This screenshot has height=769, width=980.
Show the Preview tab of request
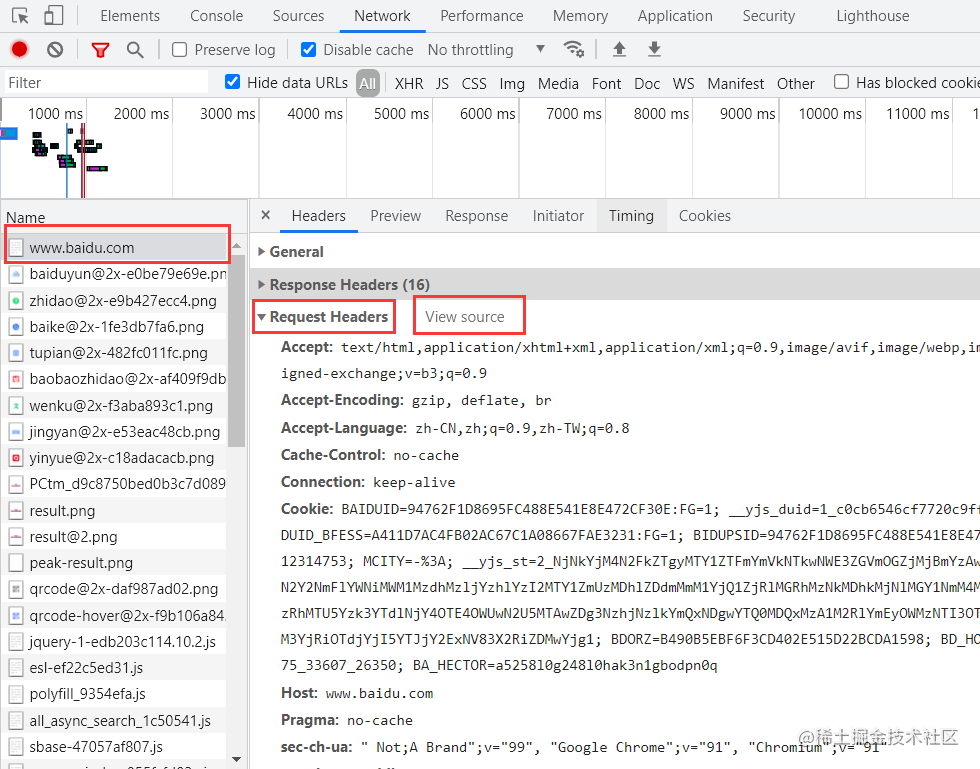[396, 216]
